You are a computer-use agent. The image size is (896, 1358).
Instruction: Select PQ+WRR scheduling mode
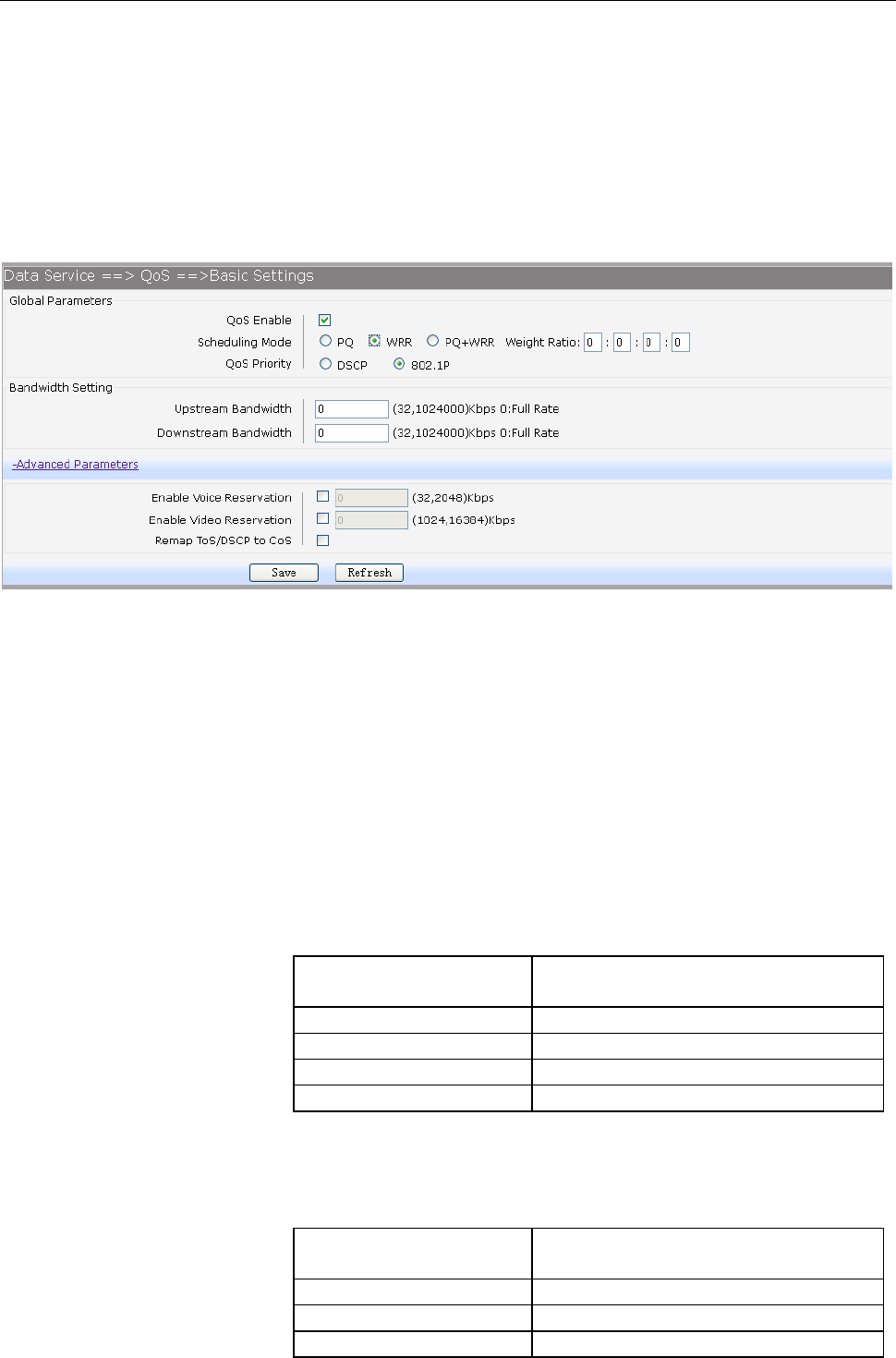[x=432, y=341]
